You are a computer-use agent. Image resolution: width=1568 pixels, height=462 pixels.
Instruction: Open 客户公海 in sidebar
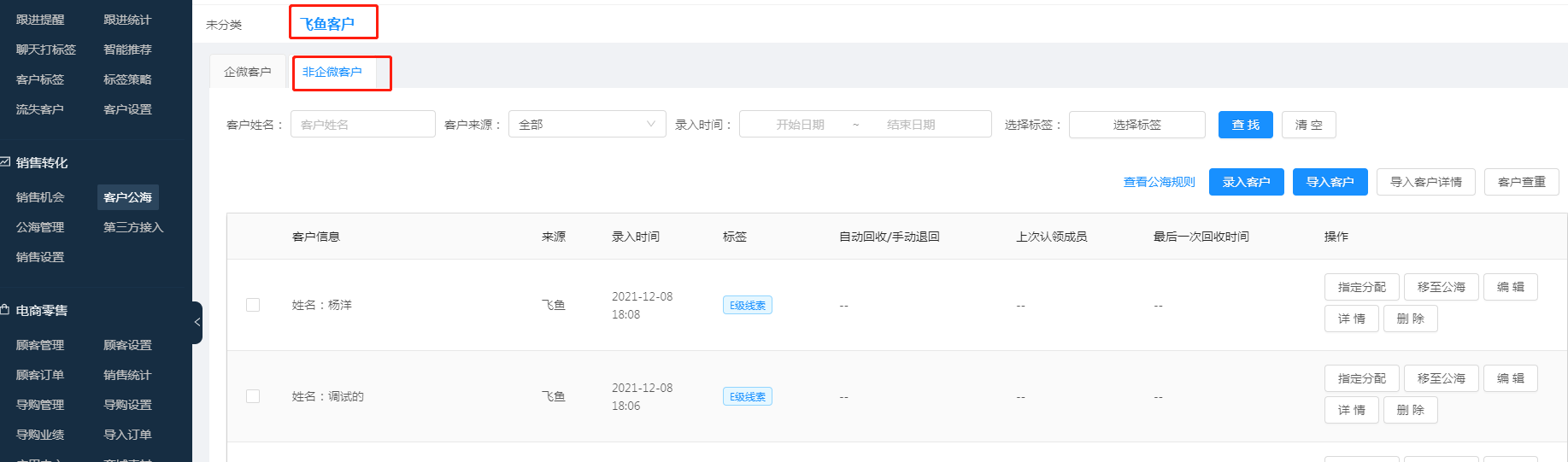pos(127,197)
